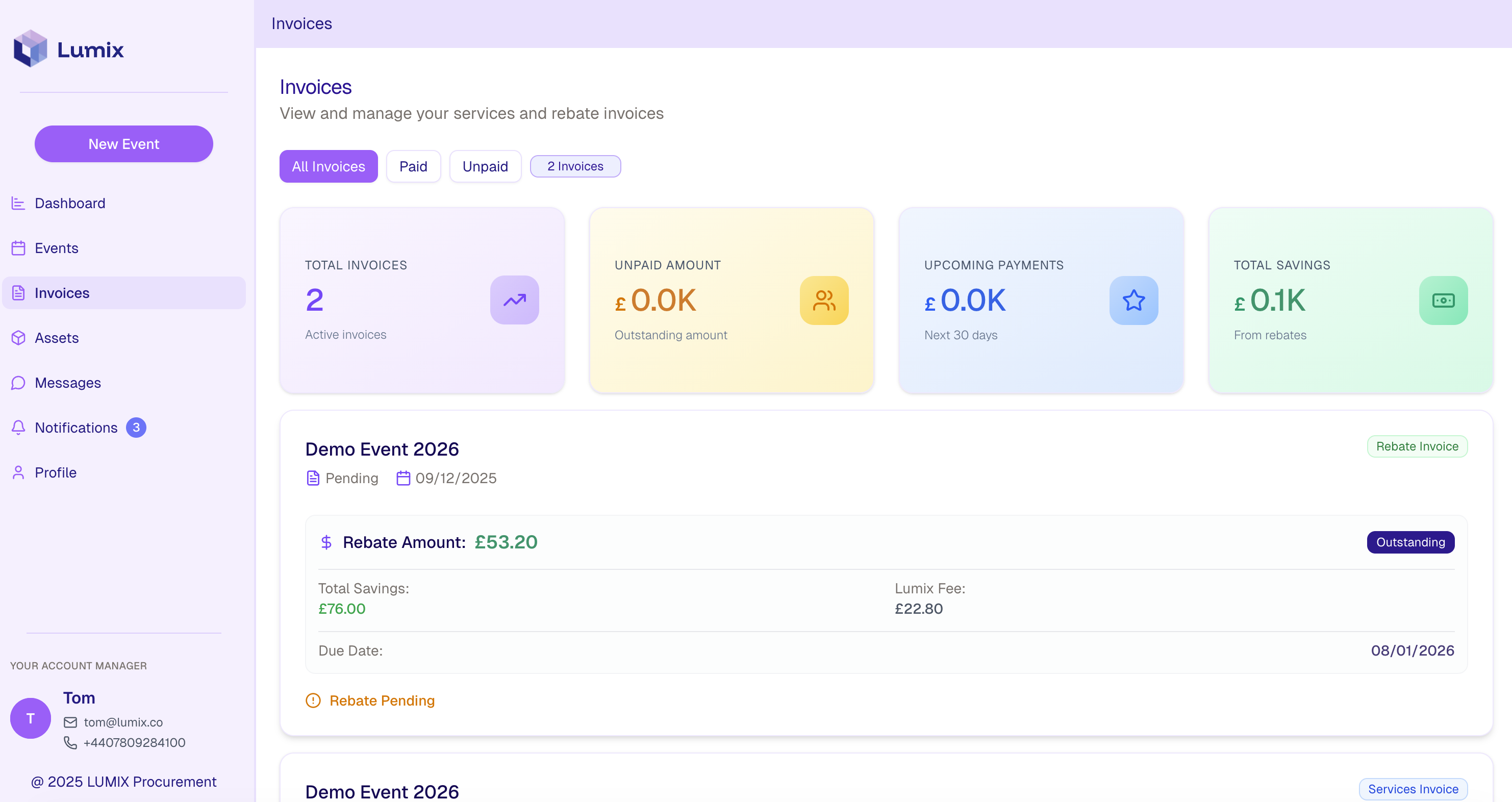Open Notifications with the 3 badge

point(77,428)
